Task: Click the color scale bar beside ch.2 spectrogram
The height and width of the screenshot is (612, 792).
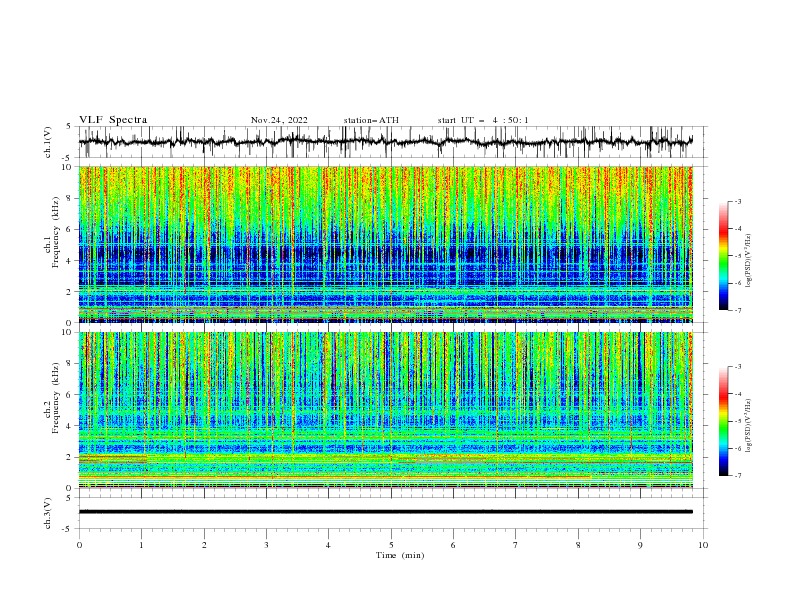Action: (724, 421)
